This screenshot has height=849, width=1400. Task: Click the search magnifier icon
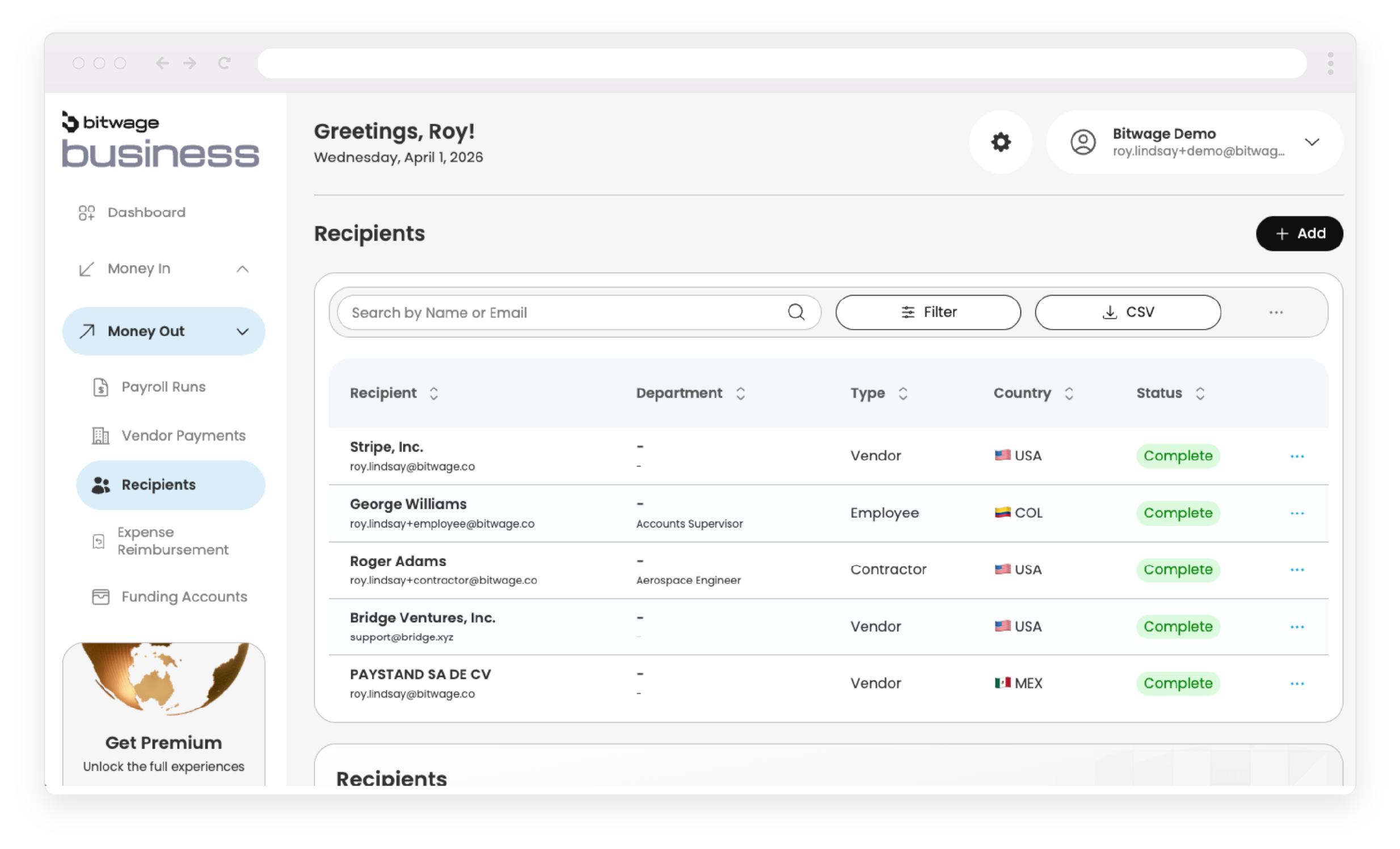point(796,312)
